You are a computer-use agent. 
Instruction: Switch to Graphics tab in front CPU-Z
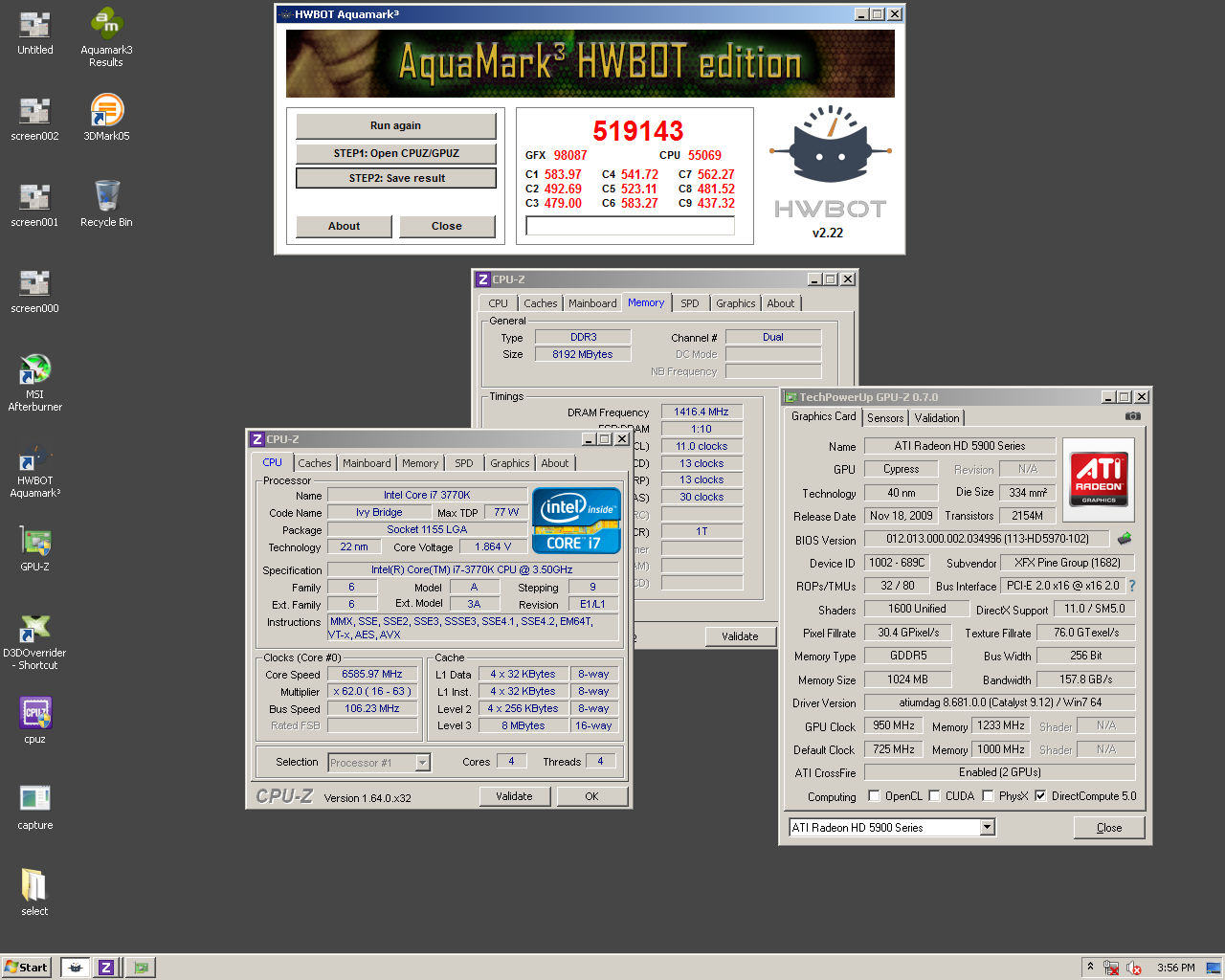point(509,463)
